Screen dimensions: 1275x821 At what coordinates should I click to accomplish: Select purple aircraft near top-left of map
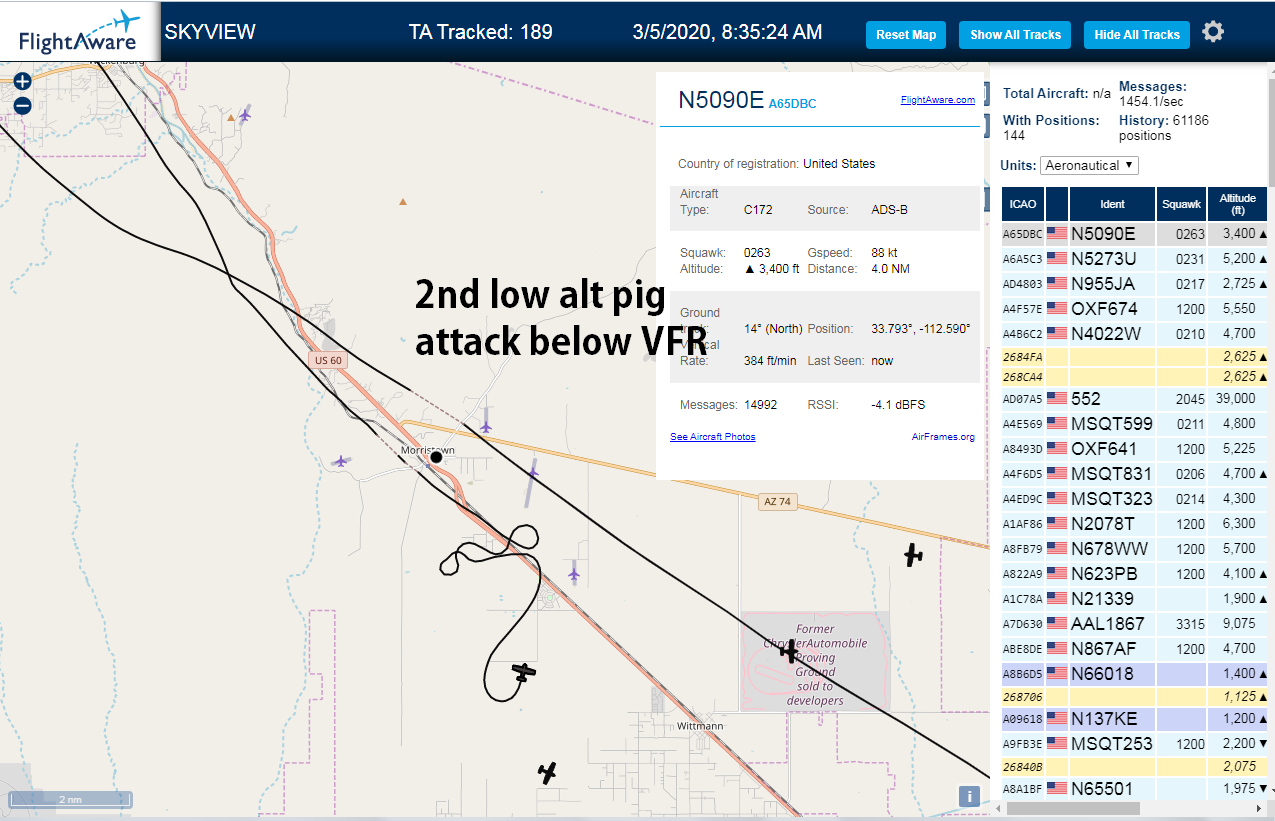pyautogui.click(x=244, y=115)
